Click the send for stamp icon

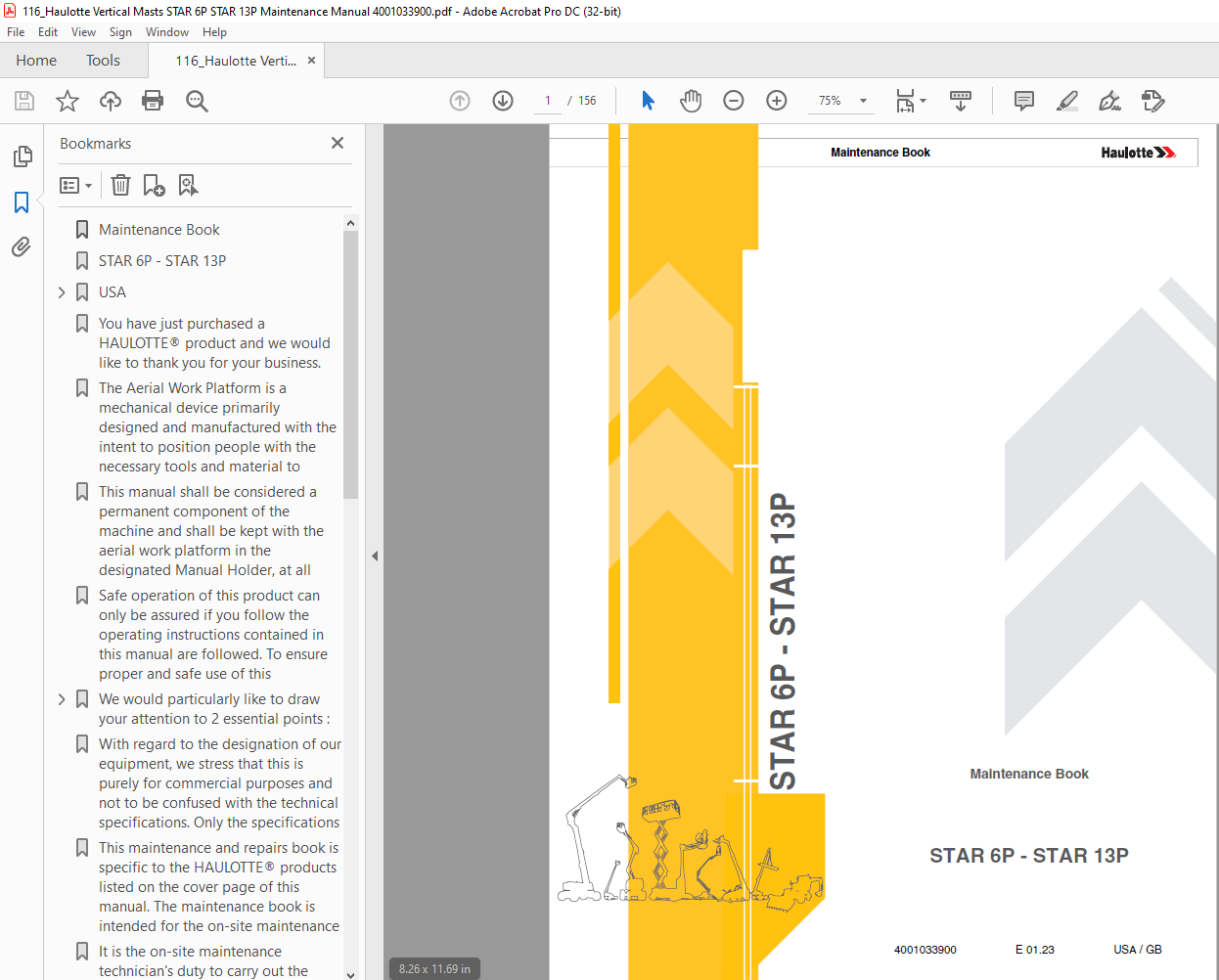coord(1152,101)
